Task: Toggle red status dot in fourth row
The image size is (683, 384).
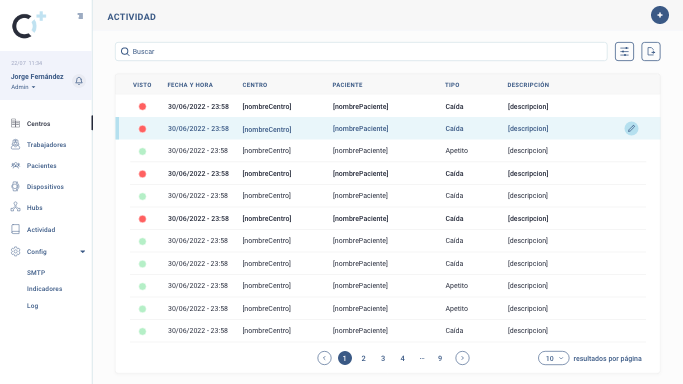Action: pyautogui.click(x=142, y=174)
